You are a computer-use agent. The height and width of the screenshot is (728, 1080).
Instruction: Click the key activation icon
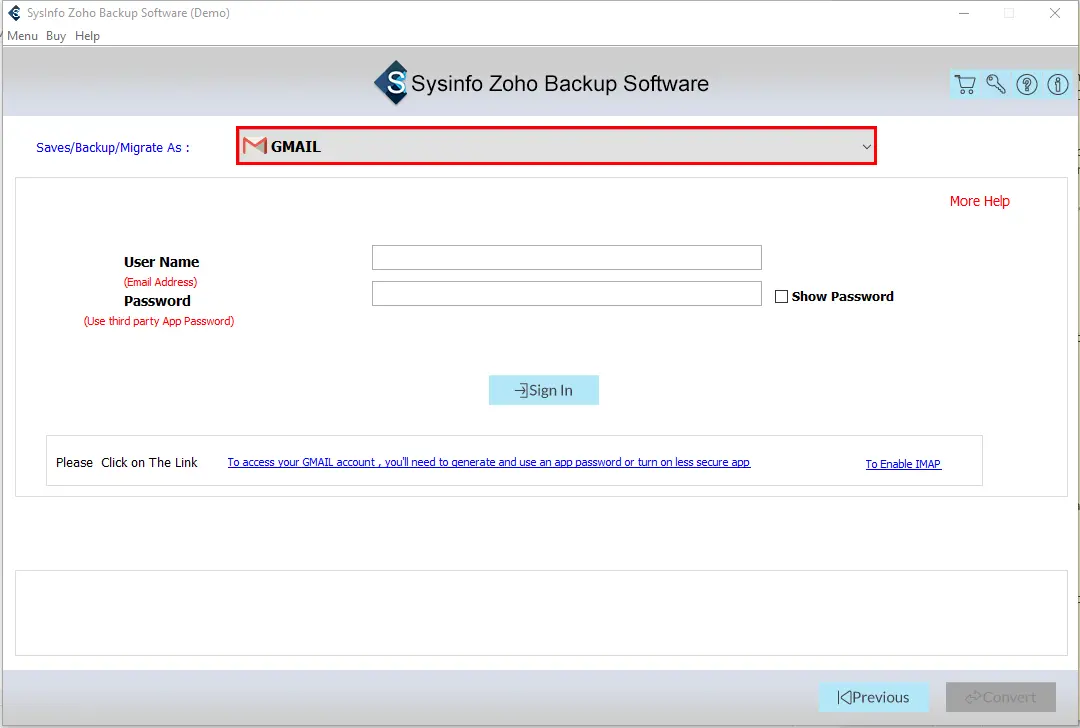pos(996,84)
